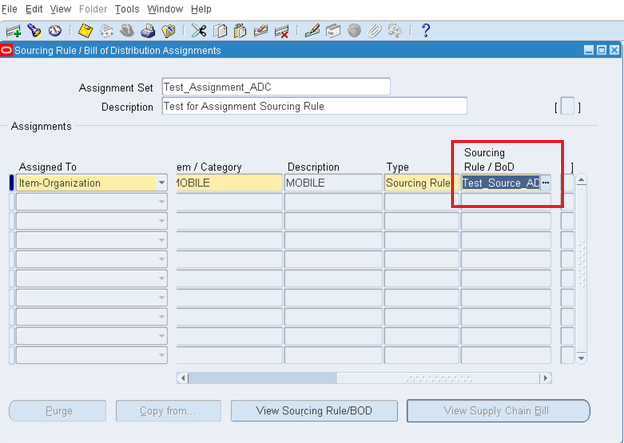This screenshot has height=443, width=624.
Task: Click the greyed Next Step toolbar icon
Action: coord(106,31)
